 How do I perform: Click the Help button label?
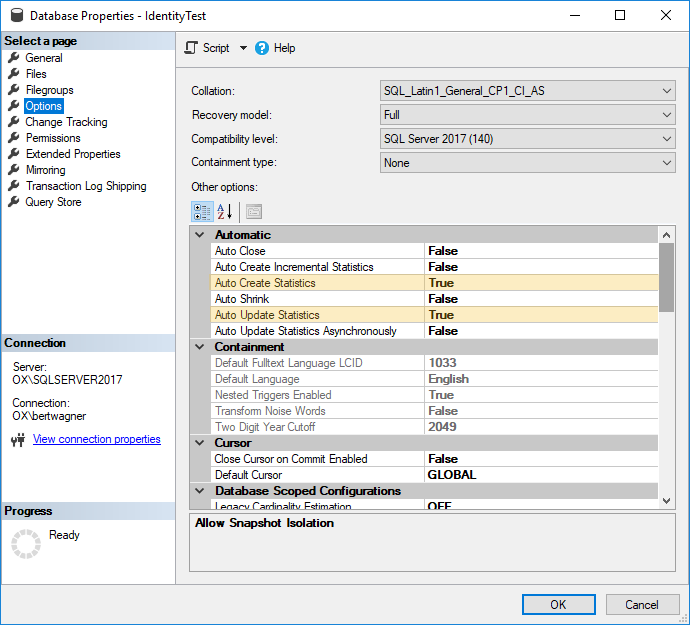point(284,48)
